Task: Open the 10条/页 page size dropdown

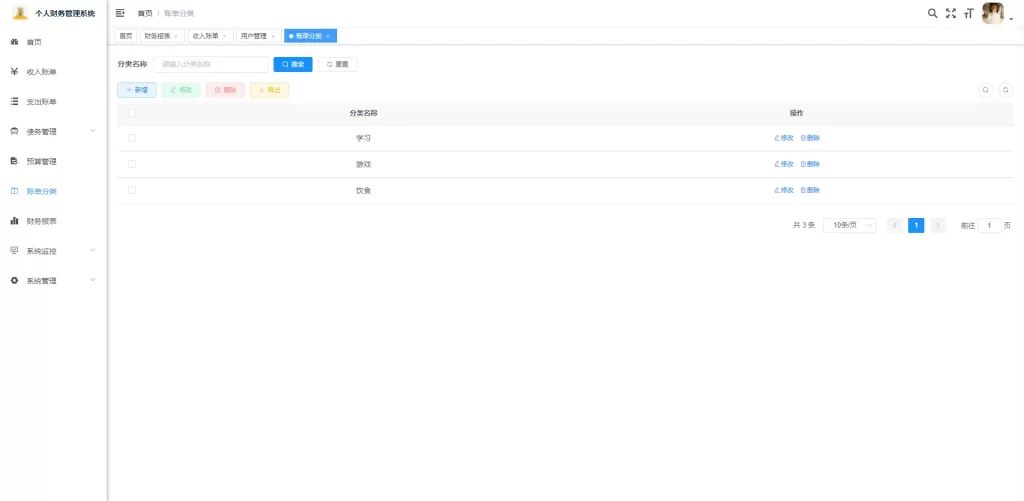Action: click(849, 226)
